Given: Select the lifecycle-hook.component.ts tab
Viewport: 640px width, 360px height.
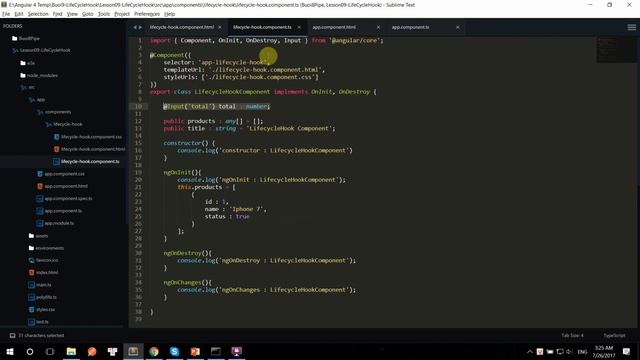Looking at the screenshot, I should point(262,27).
